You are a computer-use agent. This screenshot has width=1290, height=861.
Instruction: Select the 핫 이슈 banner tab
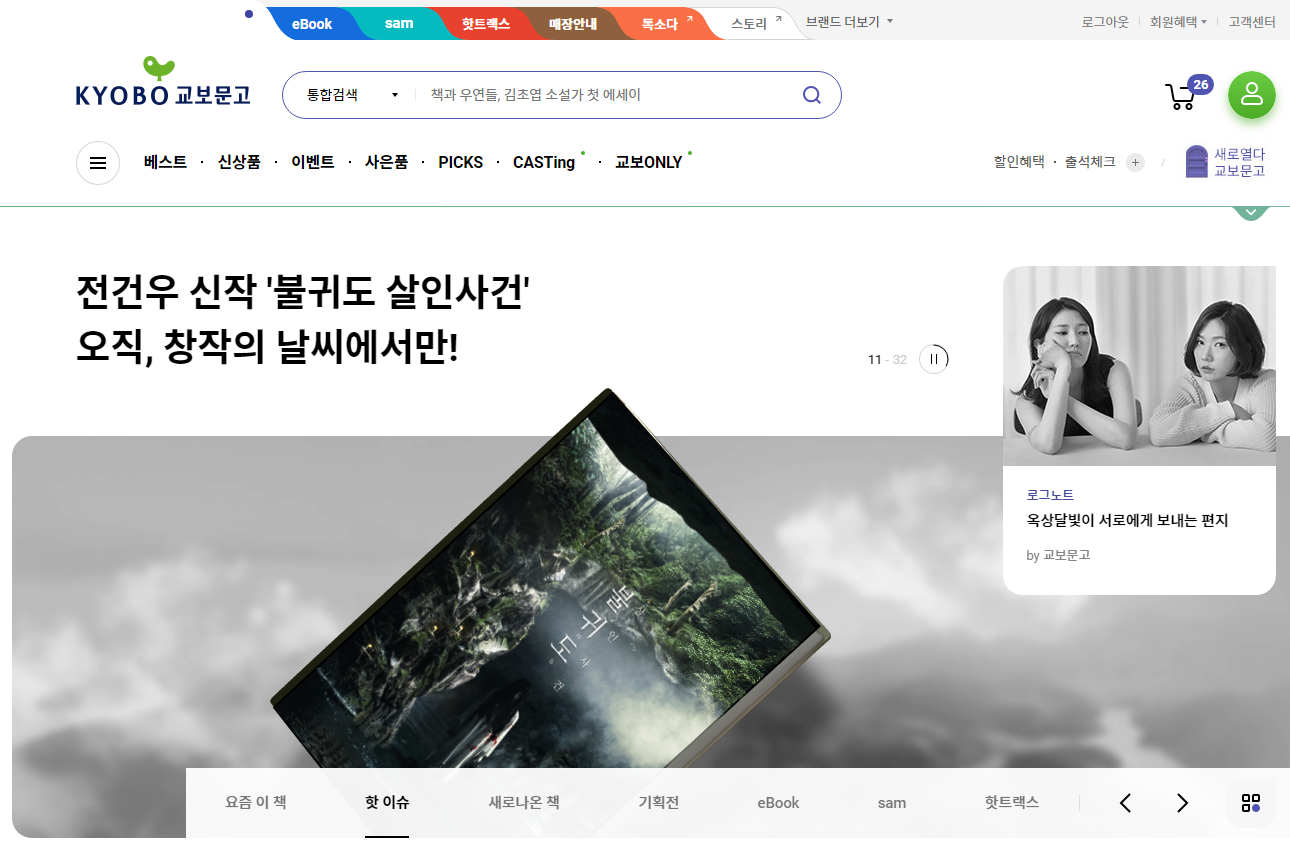pos(387,802)
